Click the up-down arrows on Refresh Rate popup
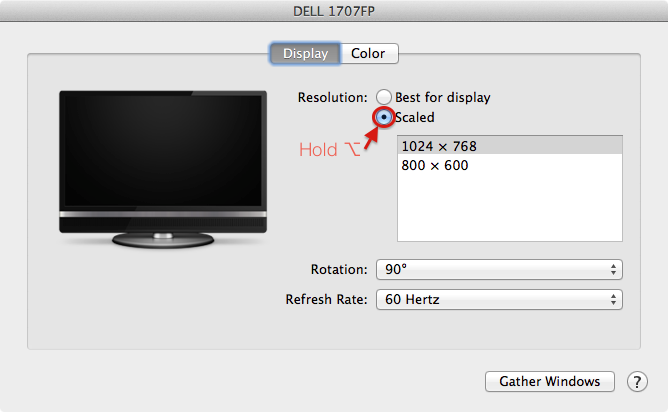Viewport: 668px width, 412px height. [x=612, y=300]
